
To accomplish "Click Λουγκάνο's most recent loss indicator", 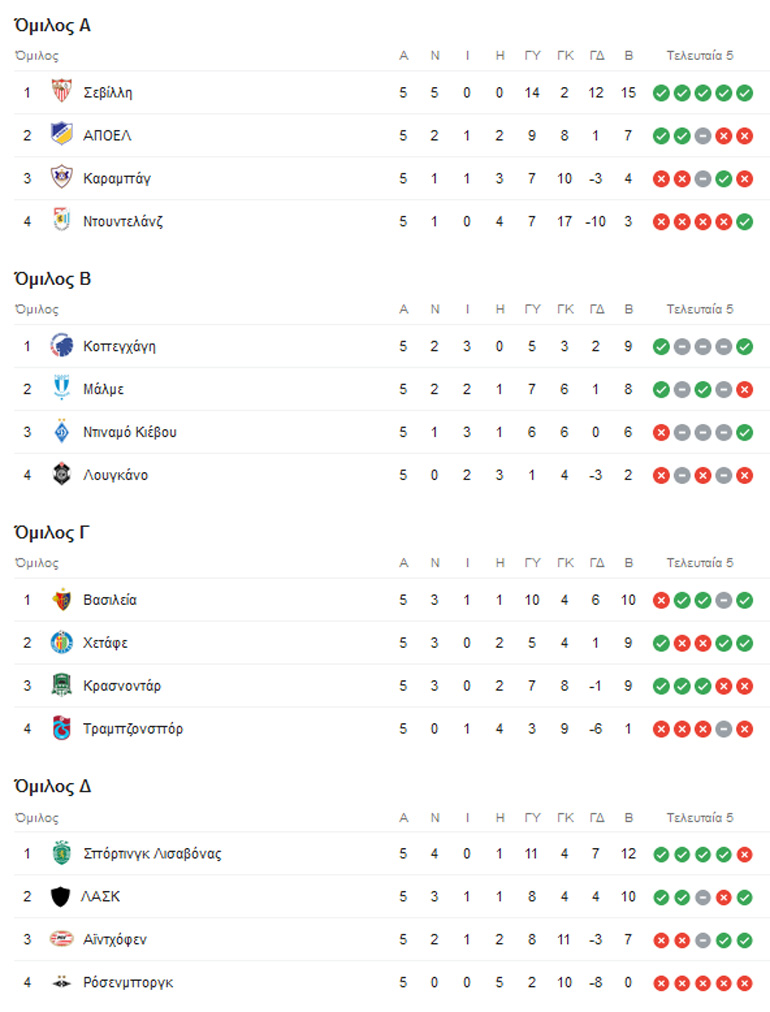I will [x=744, y=476].
